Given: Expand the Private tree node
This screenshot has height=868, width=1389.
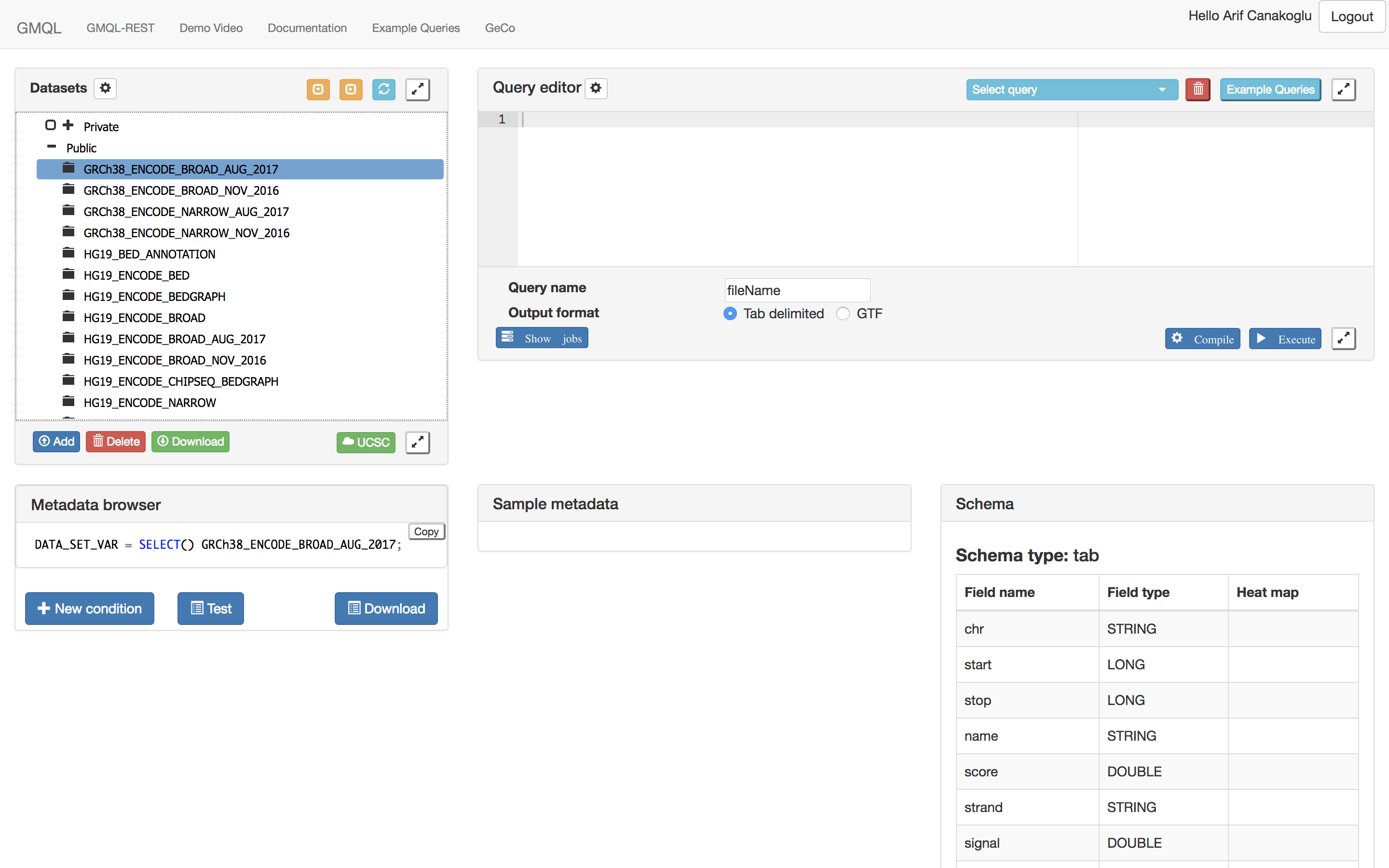Looking at the screenshot, I should tap(68, 125).
